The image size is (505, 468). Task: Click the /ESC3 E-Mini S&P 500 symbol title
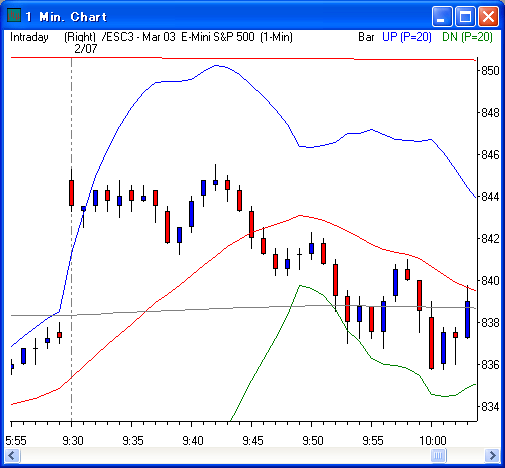pyautogui.click(x=197, y=37)
